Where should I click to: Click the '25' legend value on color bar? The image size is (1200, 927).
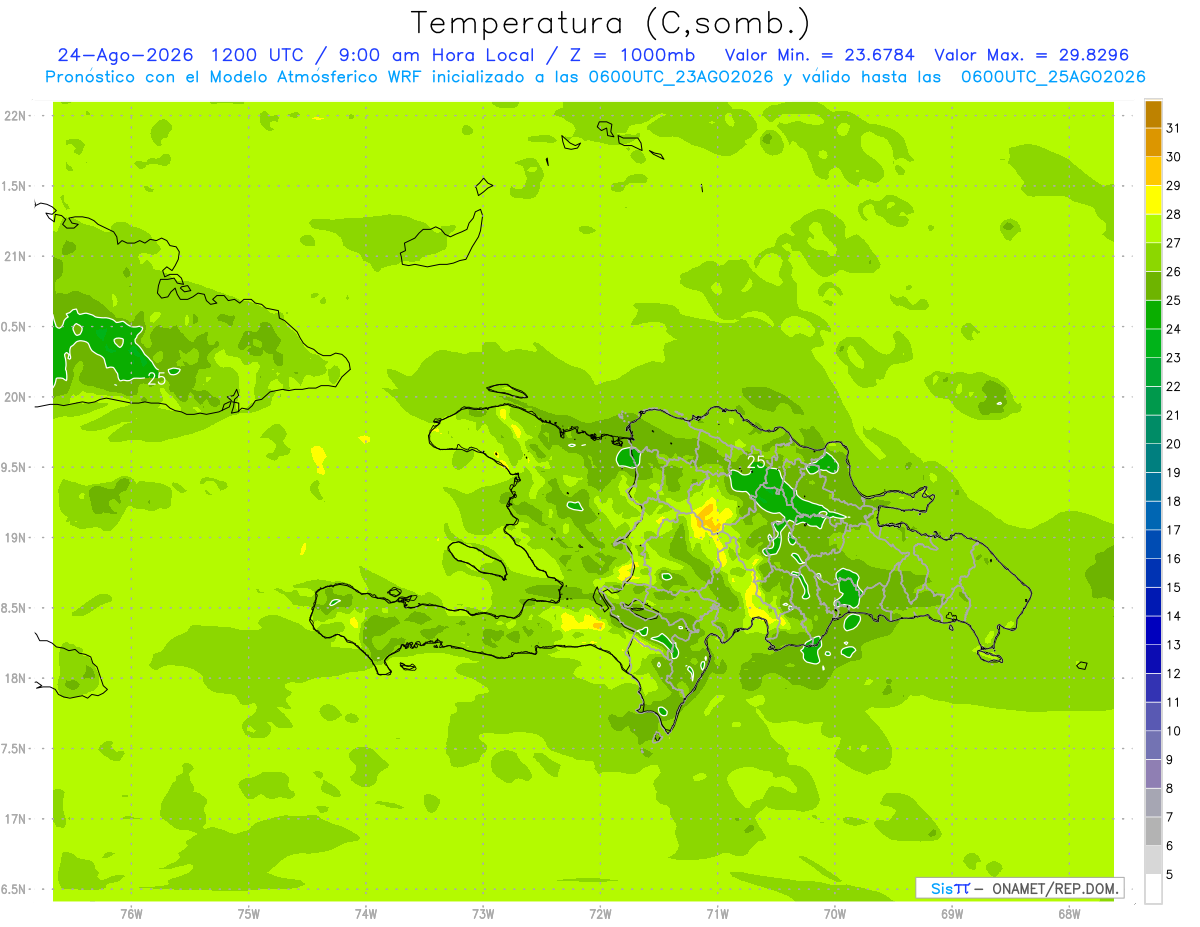pos(1173,300)
